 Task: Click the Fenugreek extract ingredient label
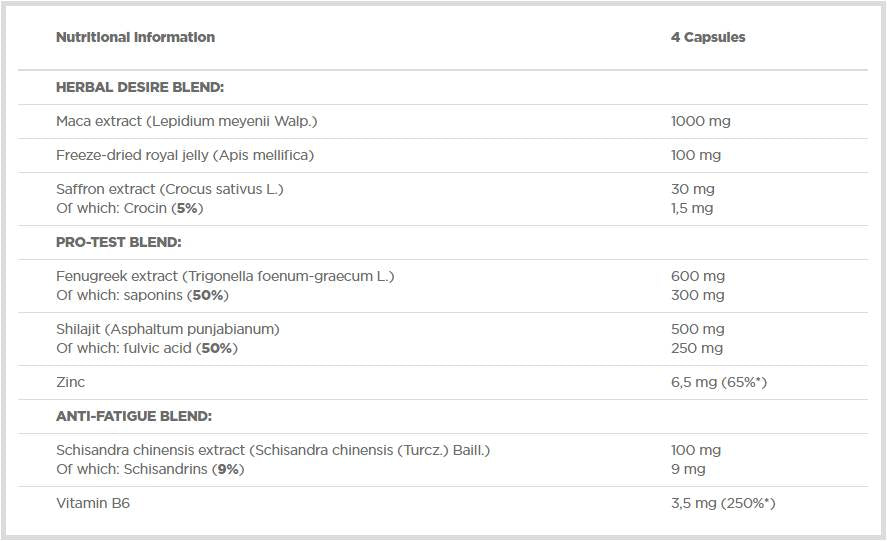[225, 276]
